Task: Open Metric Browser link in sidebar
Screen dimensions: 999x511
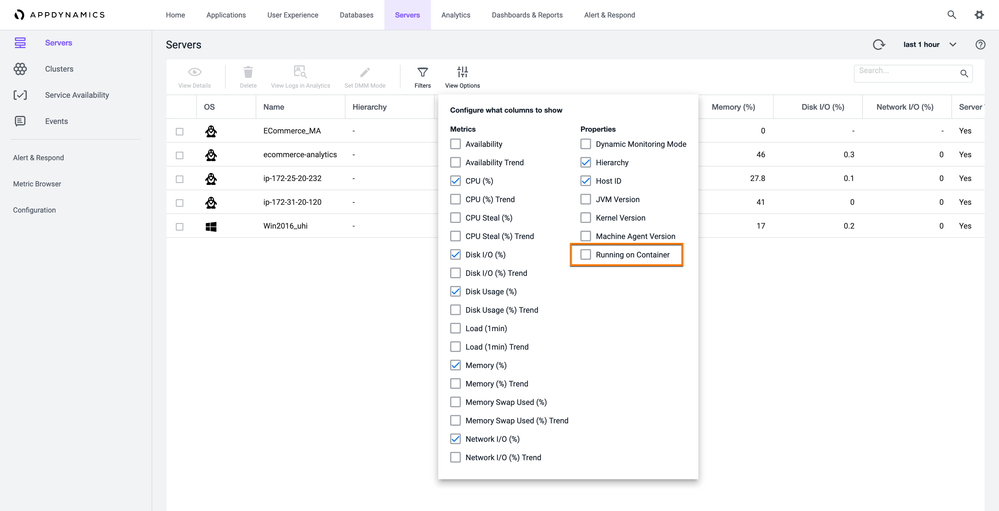Action: tap(37, 184)
